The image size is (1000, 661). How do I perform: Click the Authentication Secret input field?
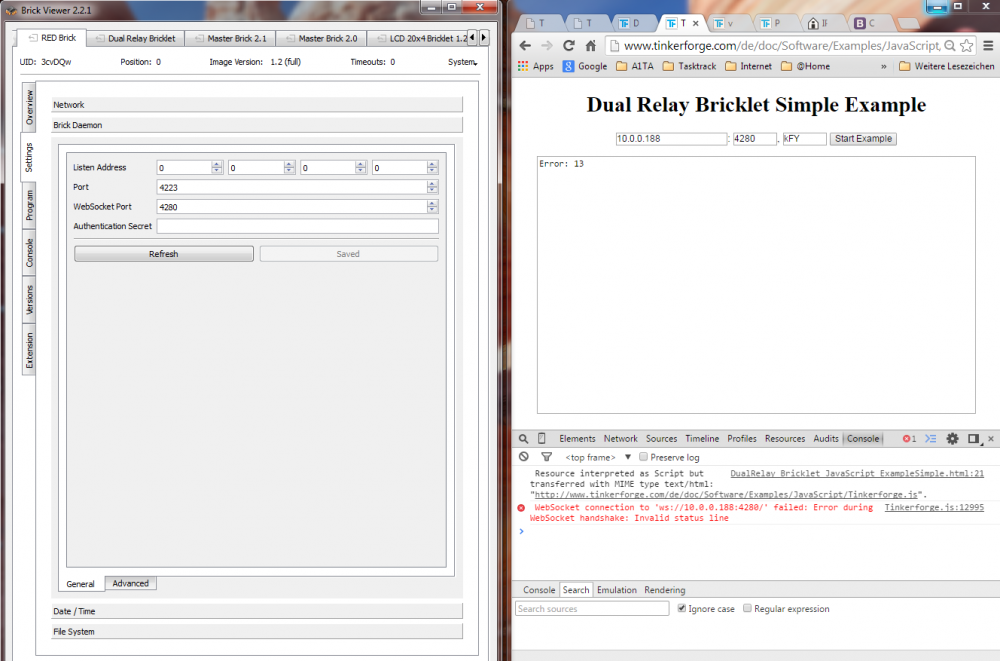click(x=297, y=227)
